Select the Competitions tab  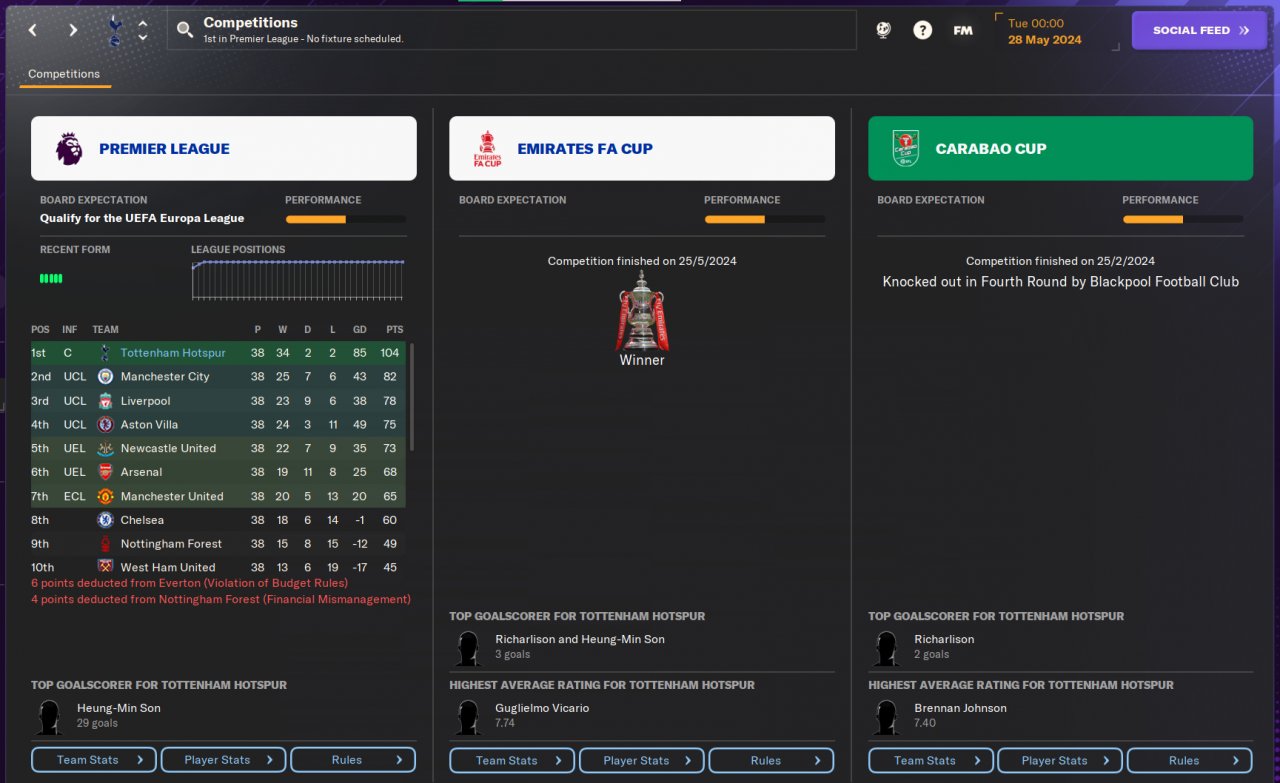pyautogui.click(x=64, y=74)
